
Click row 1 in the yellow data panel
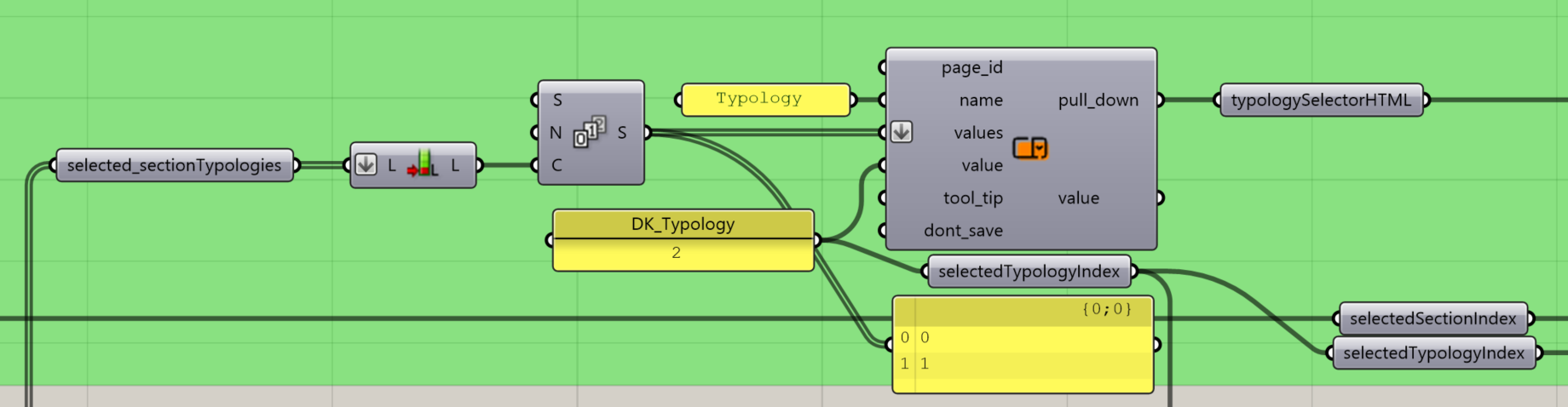[x=1023, y=364]
